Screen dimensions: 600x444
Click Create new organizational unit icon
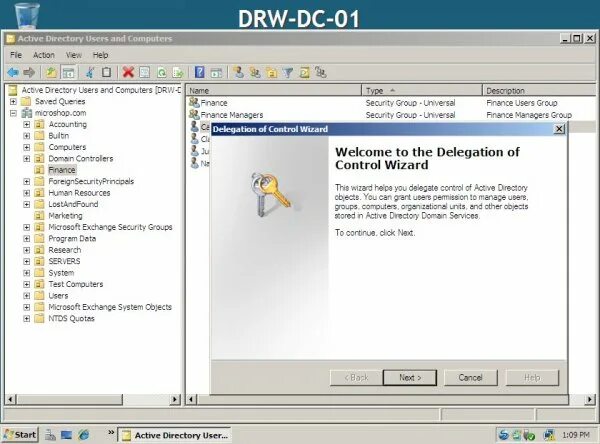point(272,72)
